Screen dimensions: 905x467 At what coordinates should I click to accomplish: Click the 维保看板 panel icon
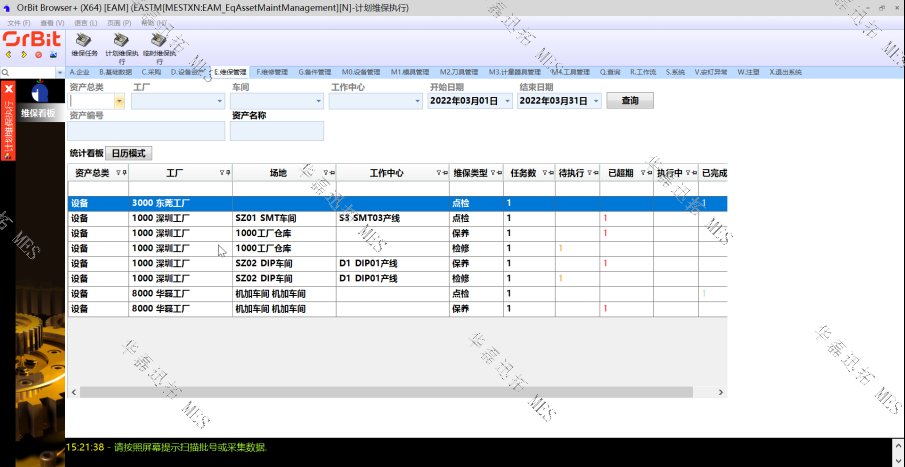39,92
